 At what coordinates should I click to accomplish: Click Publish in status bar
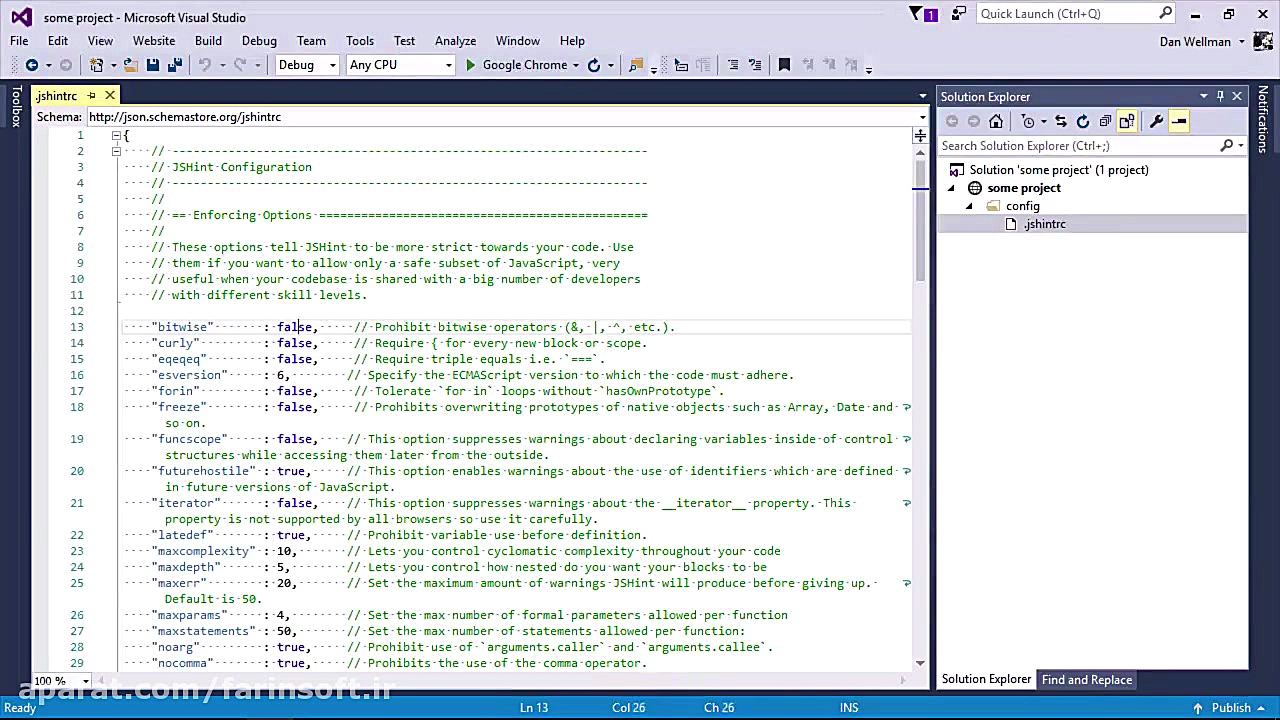(1231, 708)
